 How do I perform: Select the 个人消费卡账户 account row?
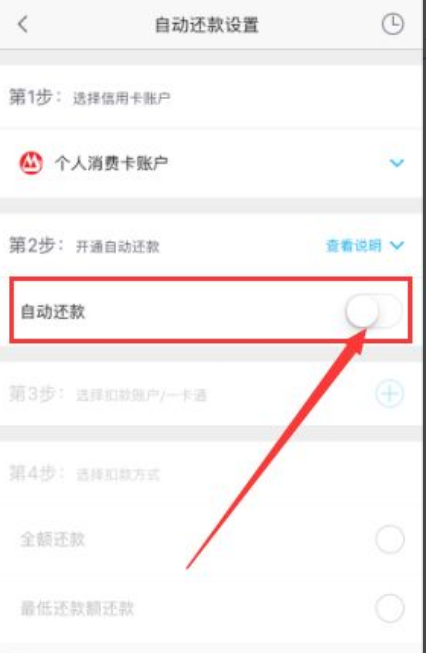212,163
